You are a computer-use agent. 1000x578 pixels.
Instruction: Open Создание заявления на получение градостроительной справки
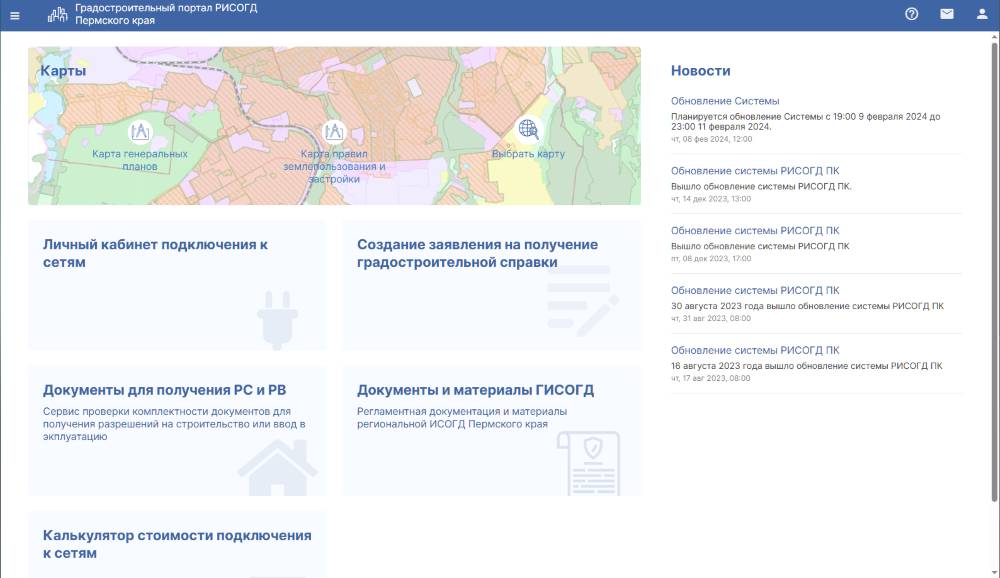point(478,253)
